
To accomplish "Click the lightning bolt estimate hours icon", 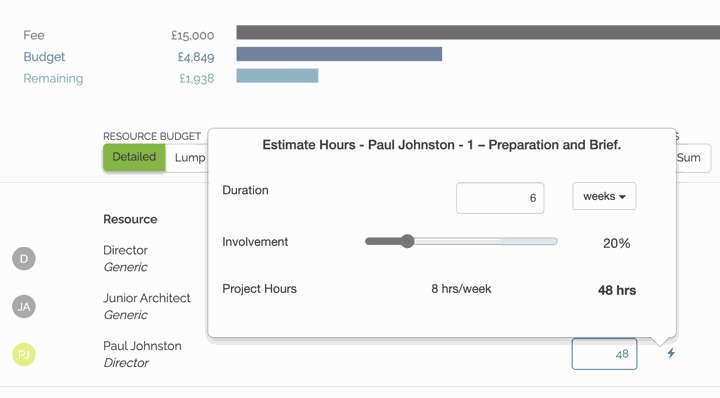I will (671, 353).
